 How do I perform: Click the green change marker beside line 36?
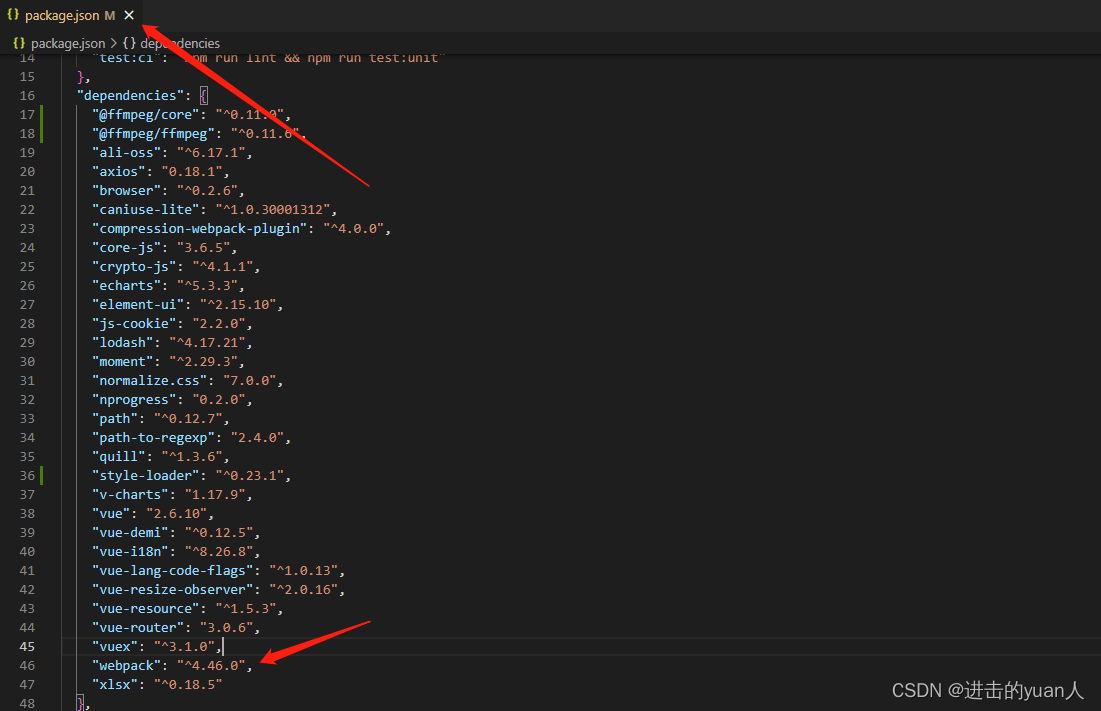pyautogui.click(x=41, y=475)
